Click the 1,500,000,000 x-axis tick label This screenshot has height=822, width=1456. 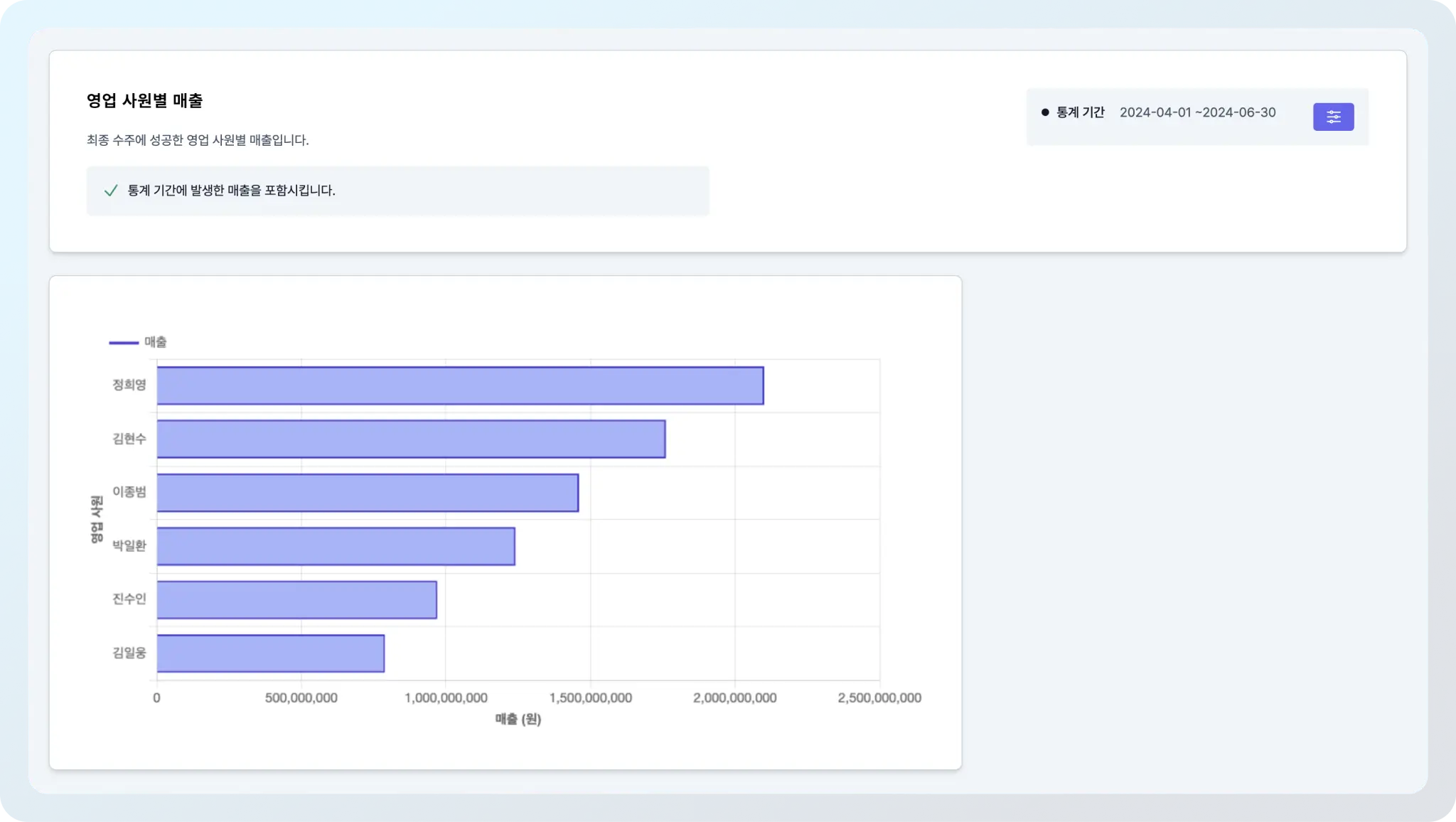pyautogui.click(x=591, y=698)
